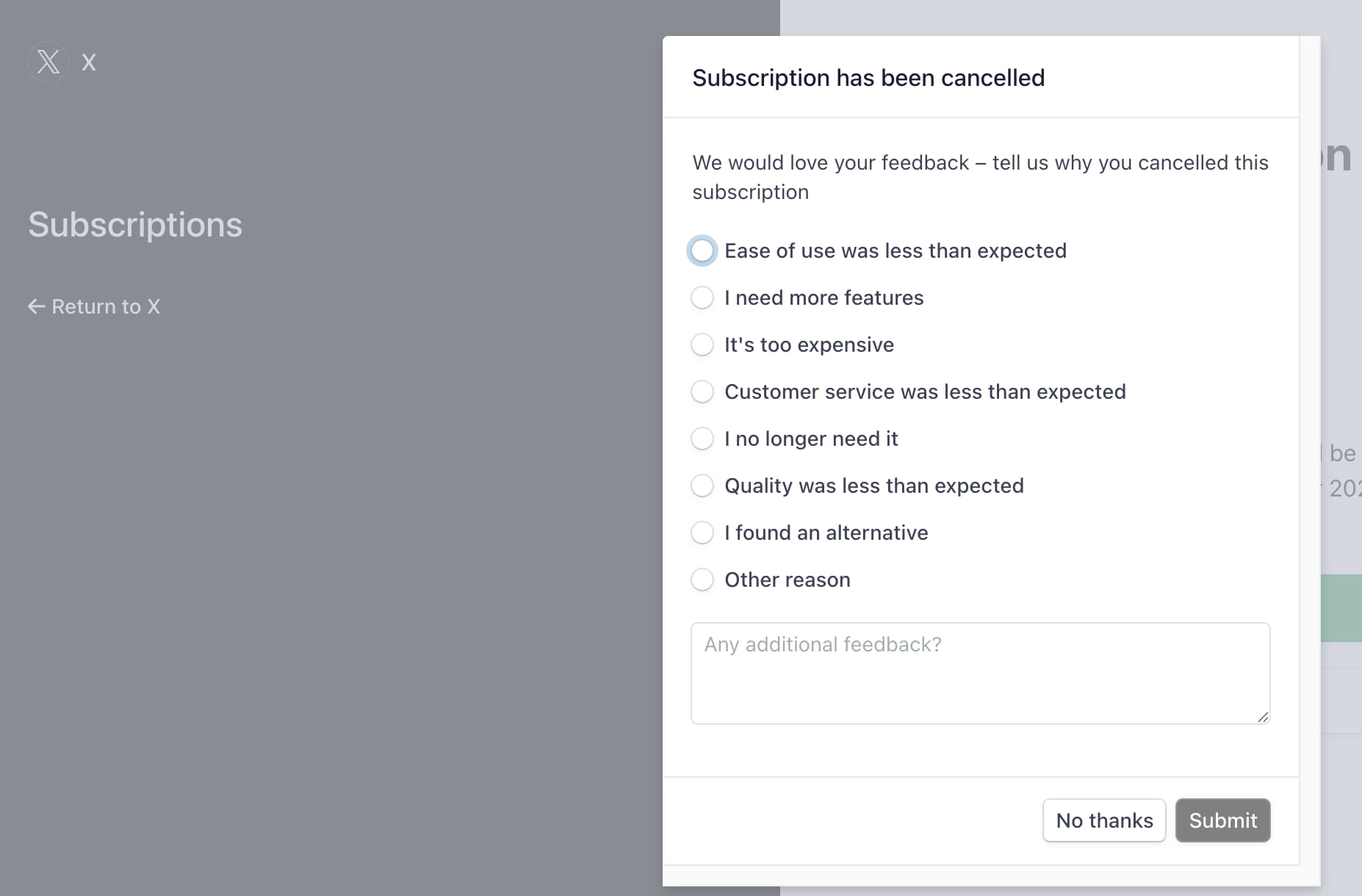Select 'Ease of use was less than expected'
The width and height of the screenshot is (1362, 896).
pyautogui.click(x=702, y=251)
